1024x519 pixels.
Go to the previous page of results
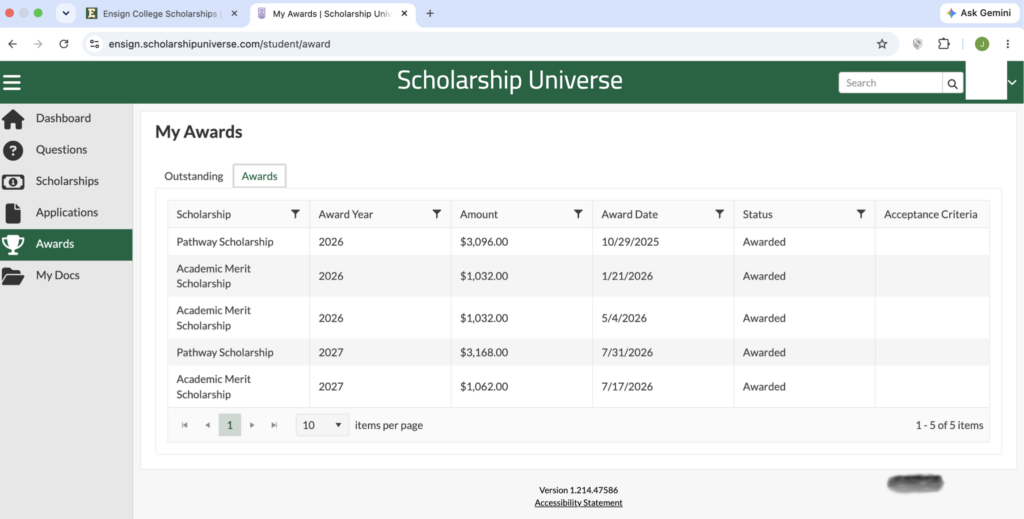click(x=207, y=425)
